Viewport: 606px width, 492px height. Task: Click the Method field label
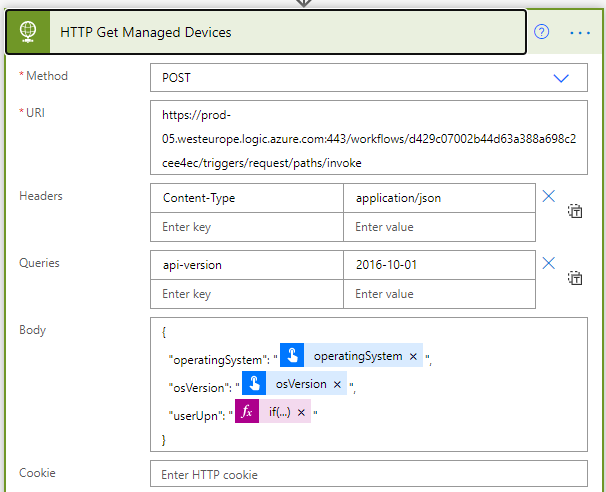coord(47,76)
